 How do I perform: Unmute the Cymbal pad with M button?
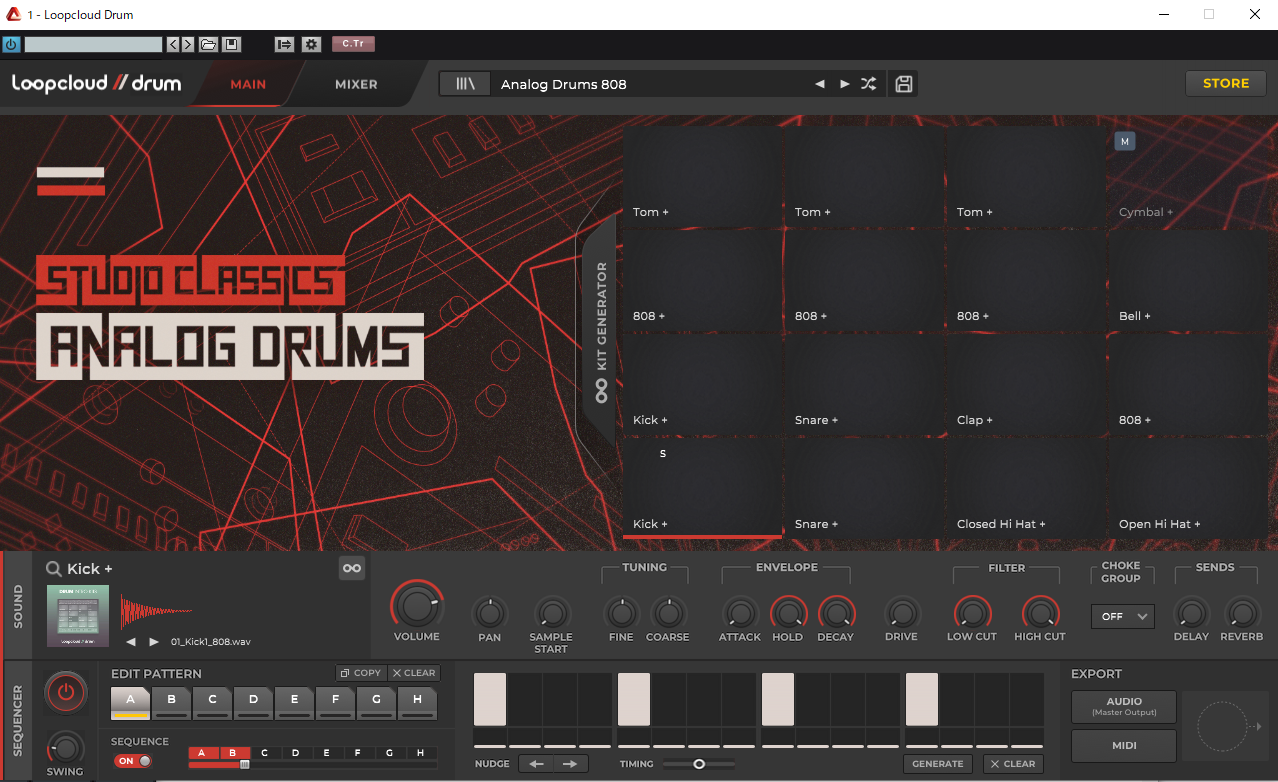point(1125,142)
